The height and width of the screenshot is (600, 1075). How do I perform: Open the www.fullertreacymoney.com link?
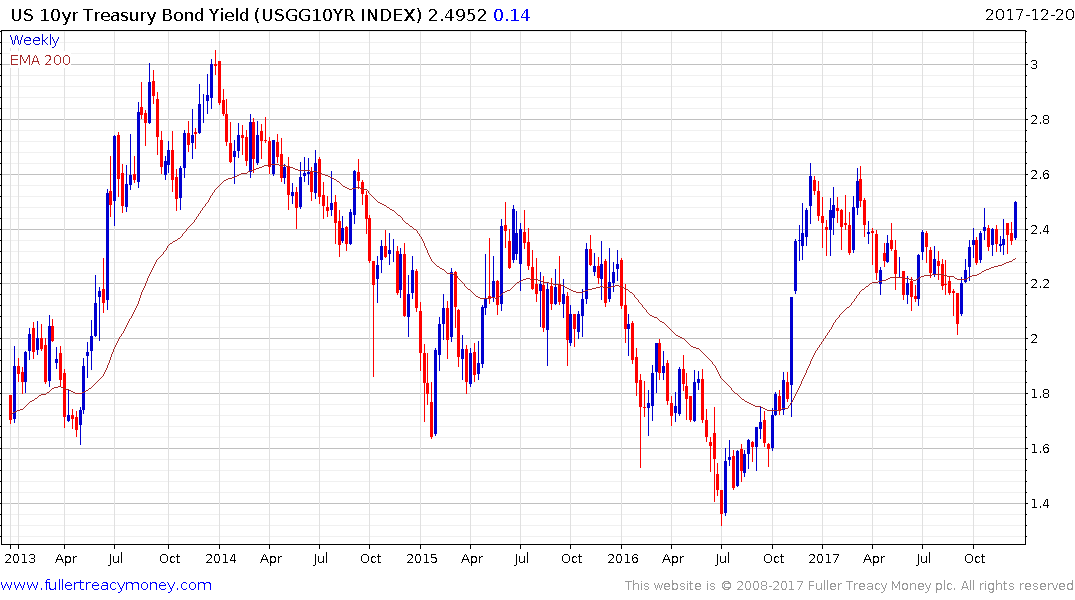tap(106, 586)
